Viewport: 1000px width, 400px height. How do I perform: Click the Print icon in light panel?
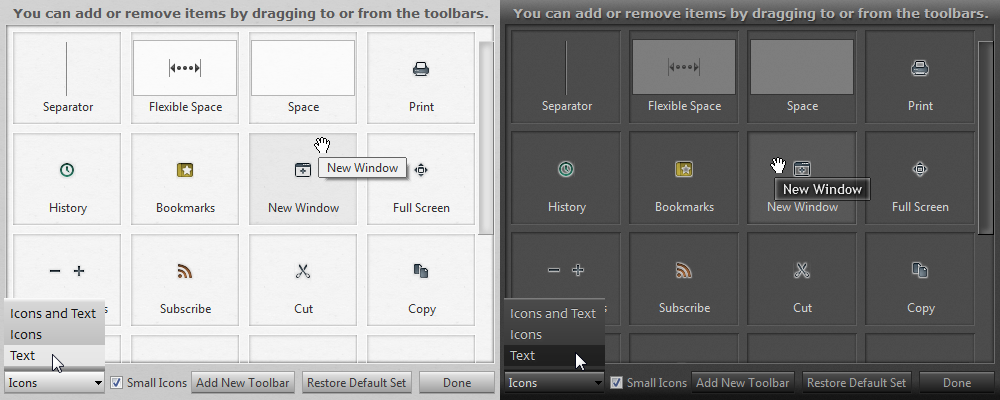(x=421, y=69)
